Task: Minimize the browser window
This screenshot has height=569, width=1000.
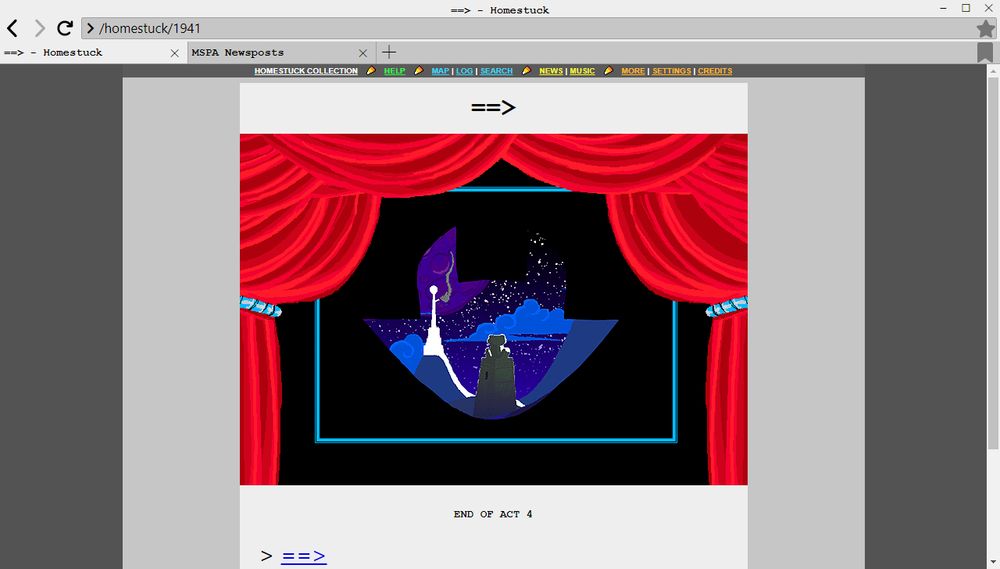Action: (943, 8)
